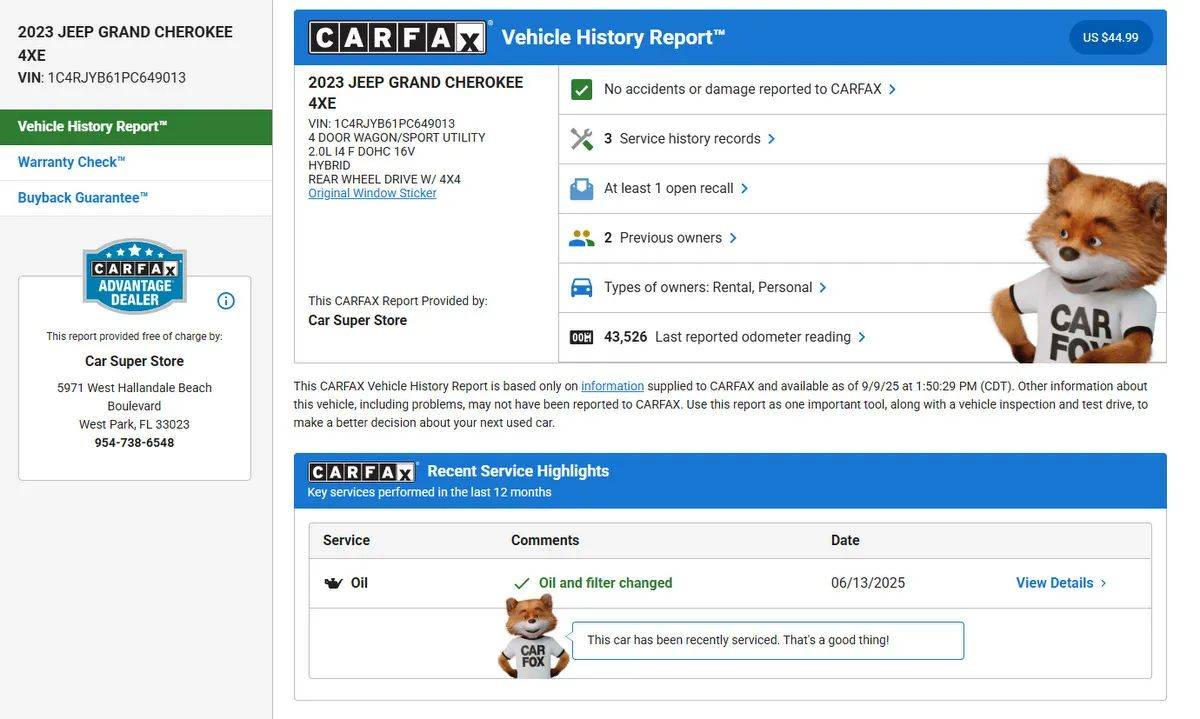This screenshot has width=1200, height=719.
Task: Open the Original Window Sticker link
Action: pyautogui.click(x=372, y=193)
